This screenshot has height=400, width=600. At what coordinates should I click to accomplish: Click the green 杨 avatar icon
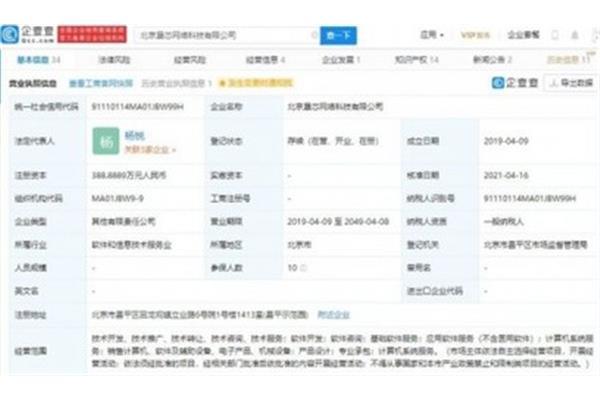coord(106,141)
